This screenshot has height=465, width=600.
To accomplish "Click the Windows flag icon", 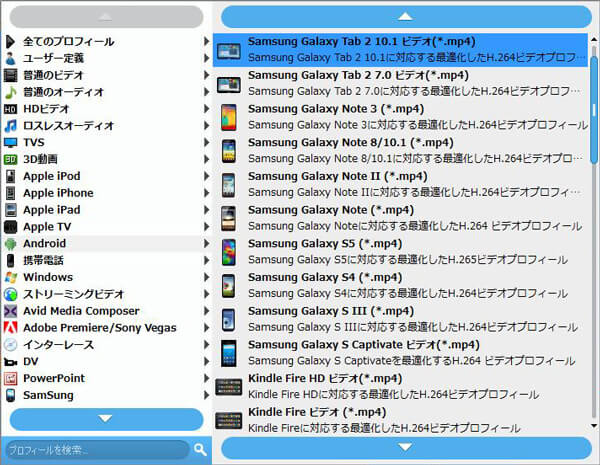I will pyautogui.click(x=10, y=277).
